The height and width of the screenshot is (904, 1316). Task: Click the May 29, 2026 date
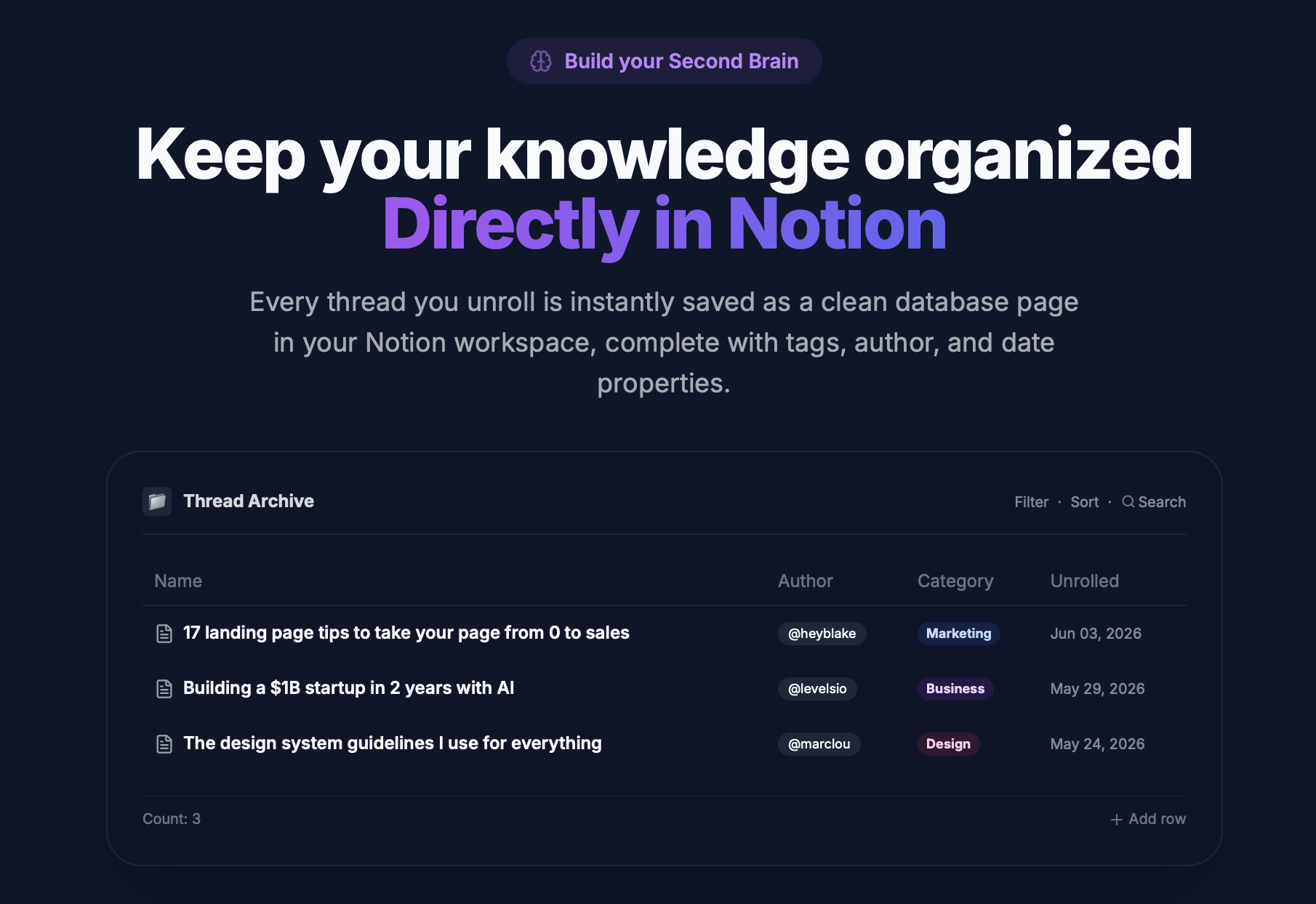(1097, 689)
